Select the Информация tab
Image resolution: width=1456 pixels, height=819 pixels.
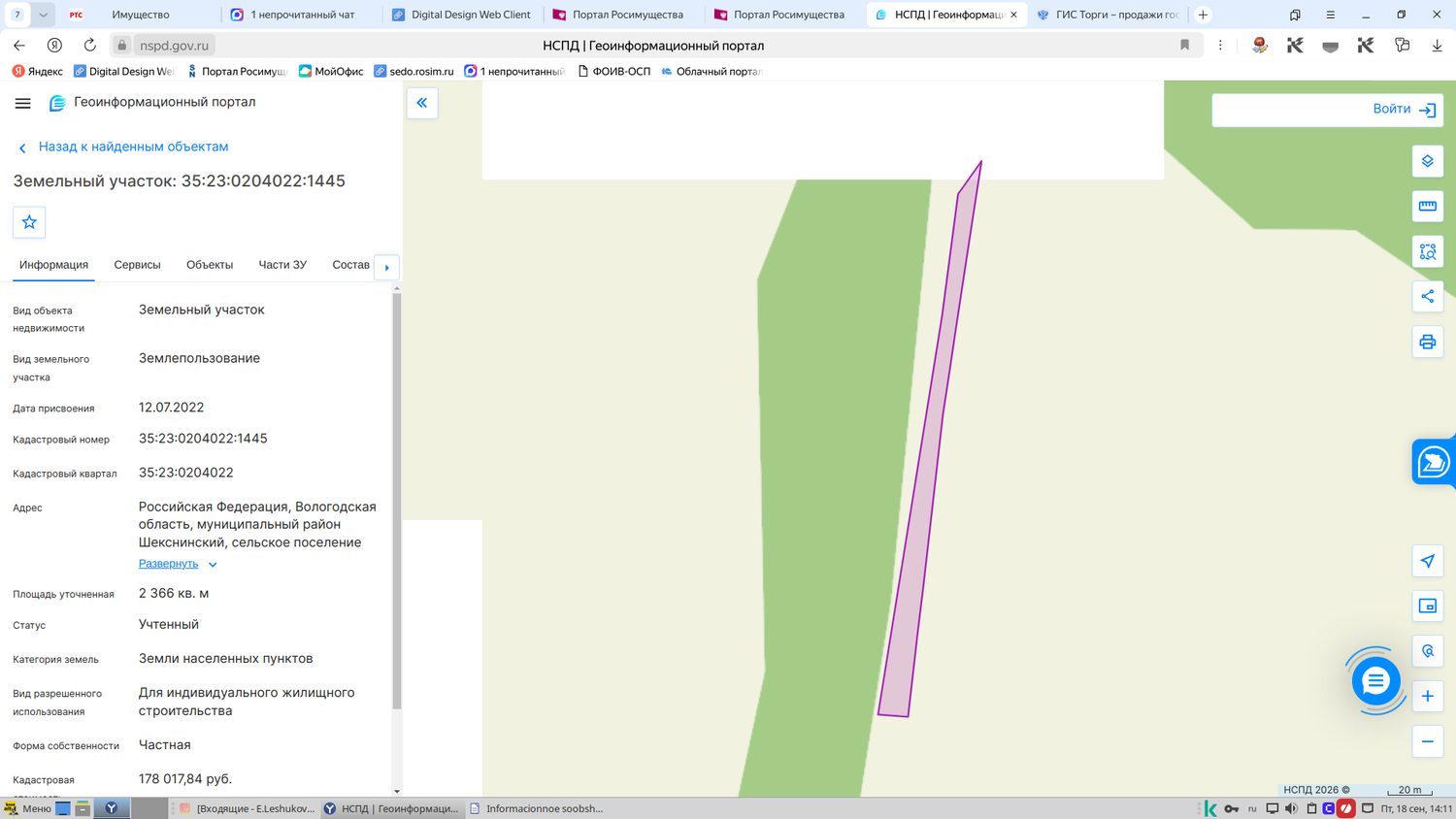tap(53, 265)
